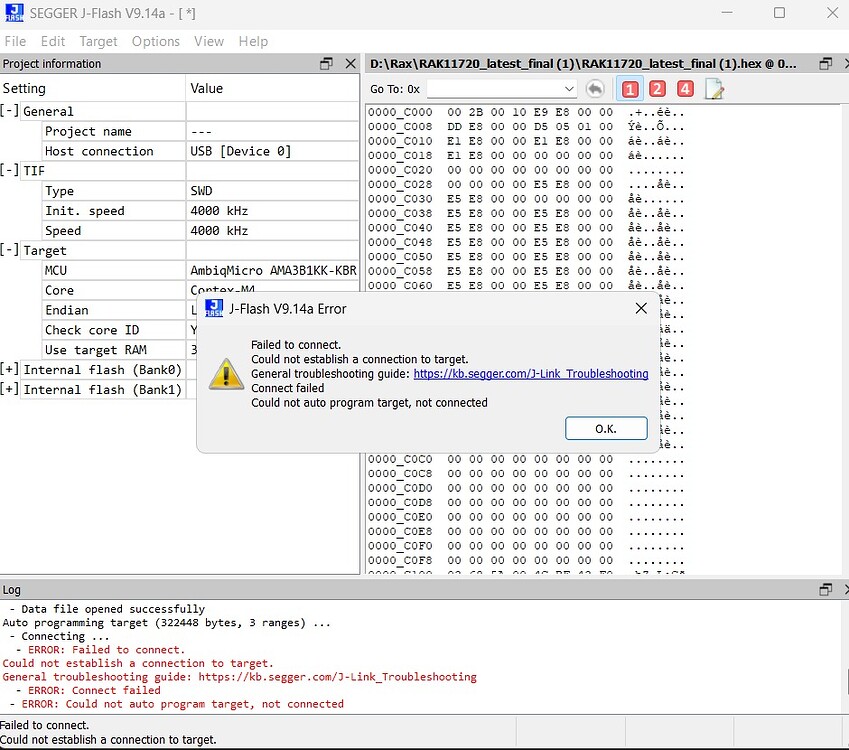Viewport: 849px width, 750px height.
Task: Close the J-Flash Error dialog
Action: point(641,308)
